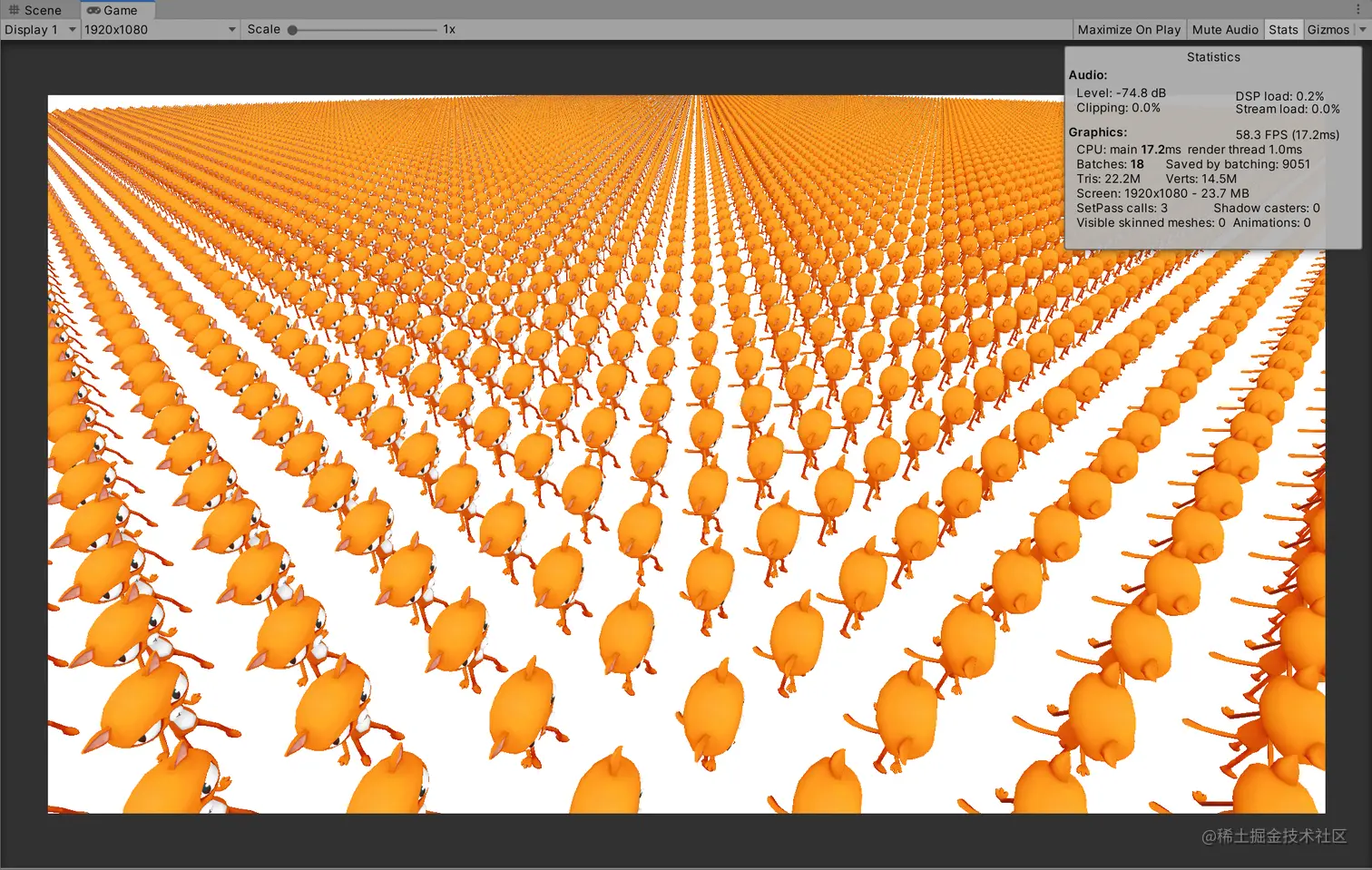
Task: Click the 'Verts: 14.5M' statistic
Action: pos(1200,179)
